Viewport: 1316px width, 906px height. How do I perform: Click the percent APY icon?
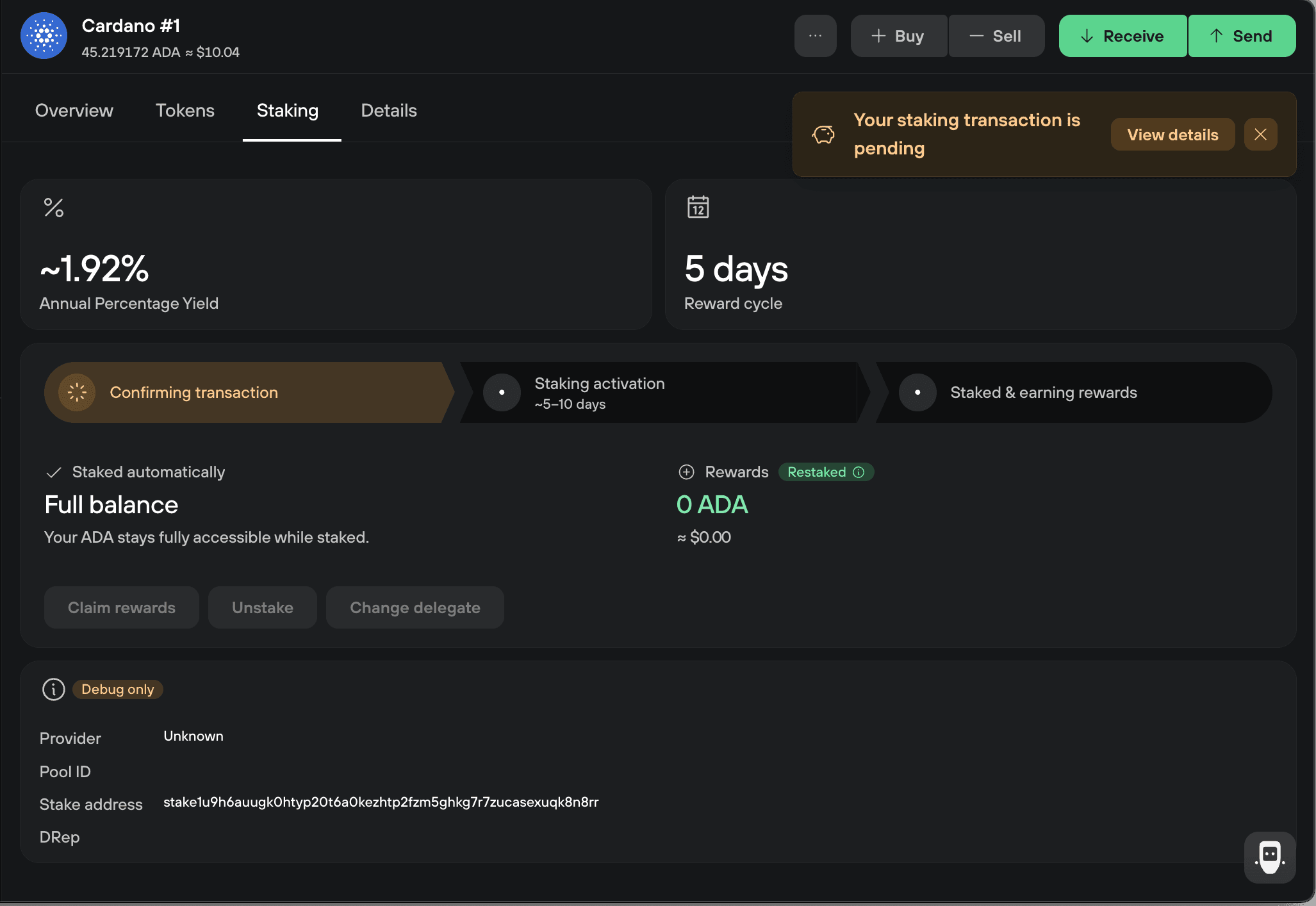click(54, 208)
